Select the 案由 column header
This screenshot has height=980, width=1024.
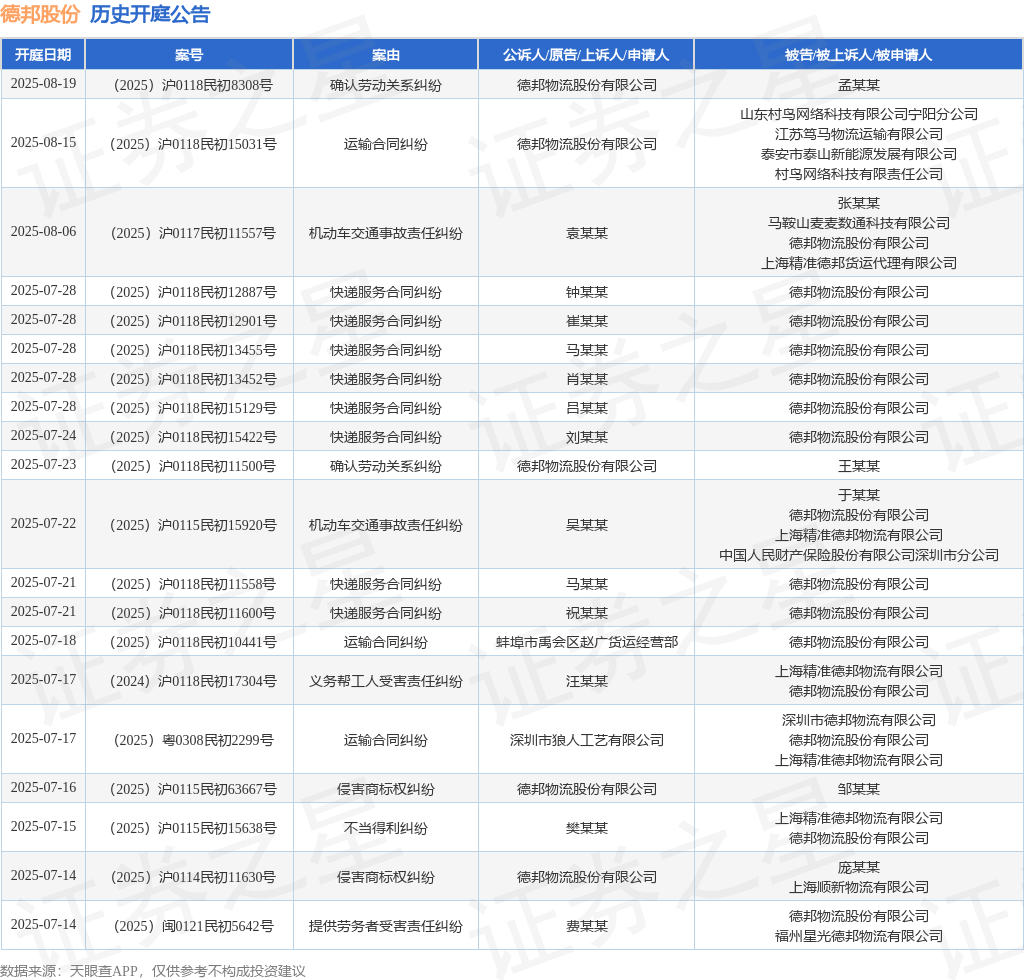[x=385, y=55]
